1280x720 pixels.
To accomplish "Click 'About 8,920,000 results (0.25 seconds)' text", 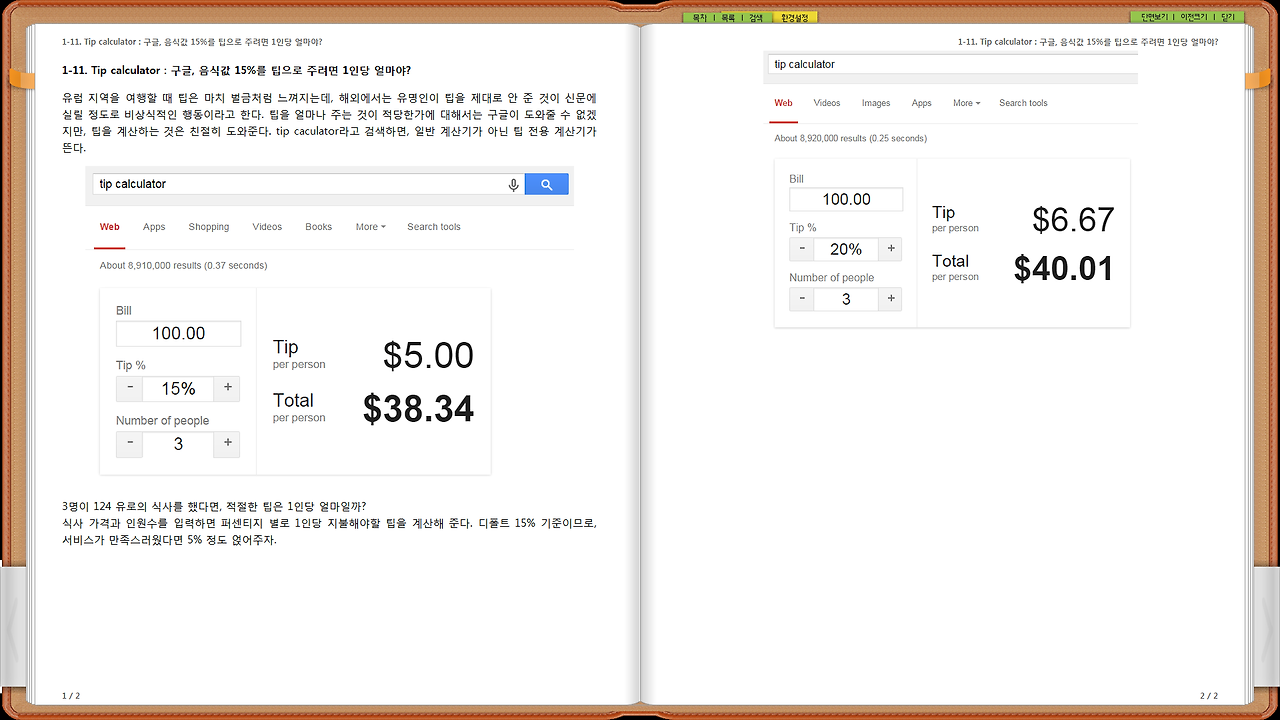I will click(x=850, y=138).
